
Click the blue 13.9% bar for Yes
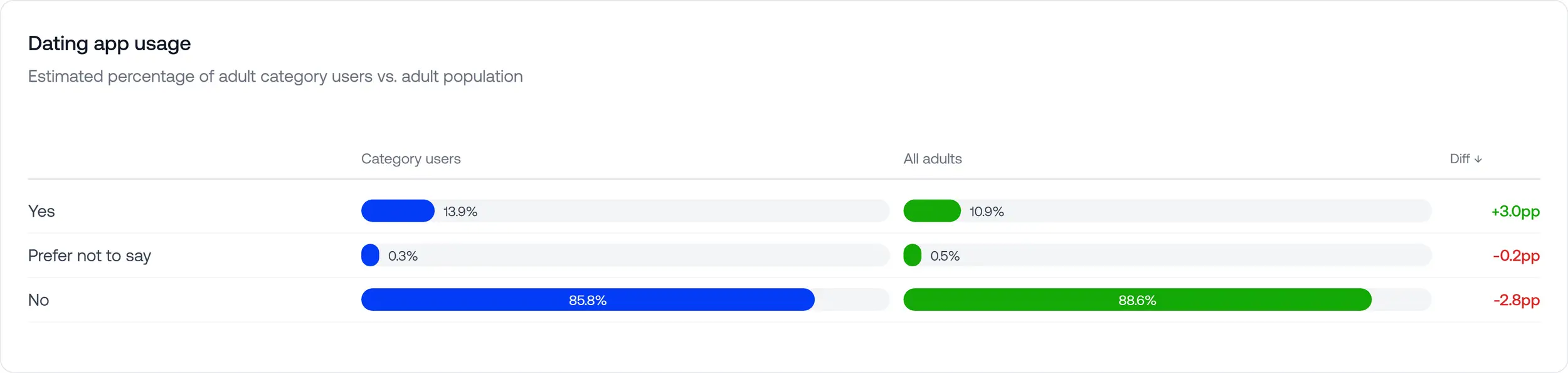[398, 211]
